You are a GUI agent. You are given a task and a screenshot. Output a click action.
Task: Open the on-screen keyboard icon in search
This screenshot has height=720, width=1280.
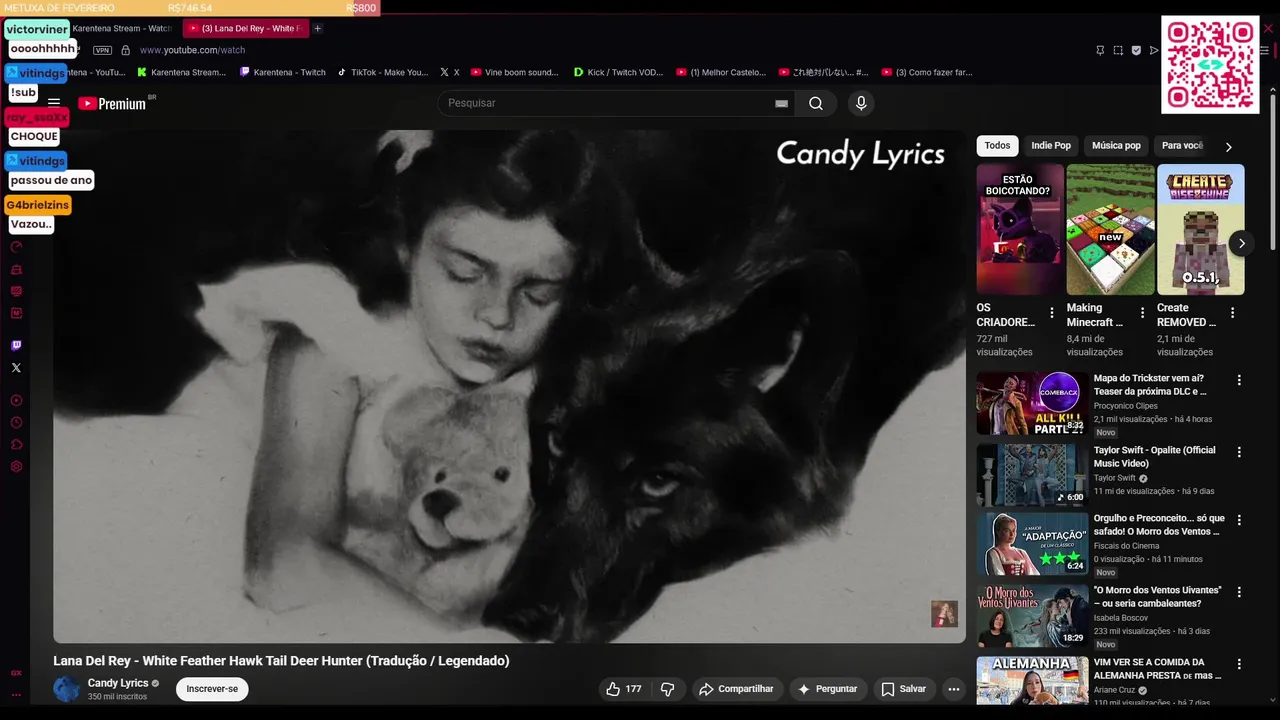click(x=781, y=103)
